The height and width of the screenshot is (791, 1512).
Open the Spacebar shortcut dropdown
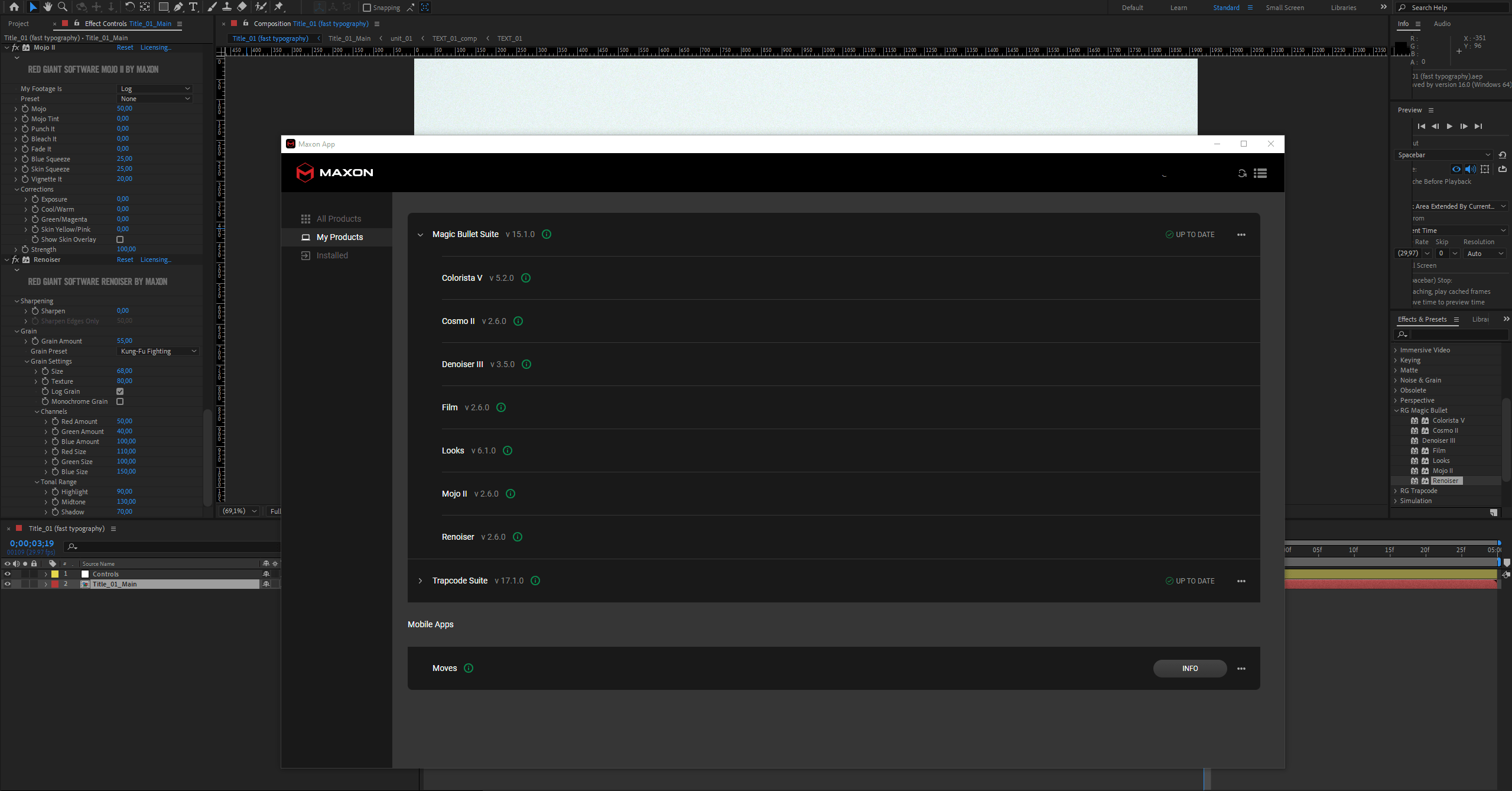click(1443, 155)
